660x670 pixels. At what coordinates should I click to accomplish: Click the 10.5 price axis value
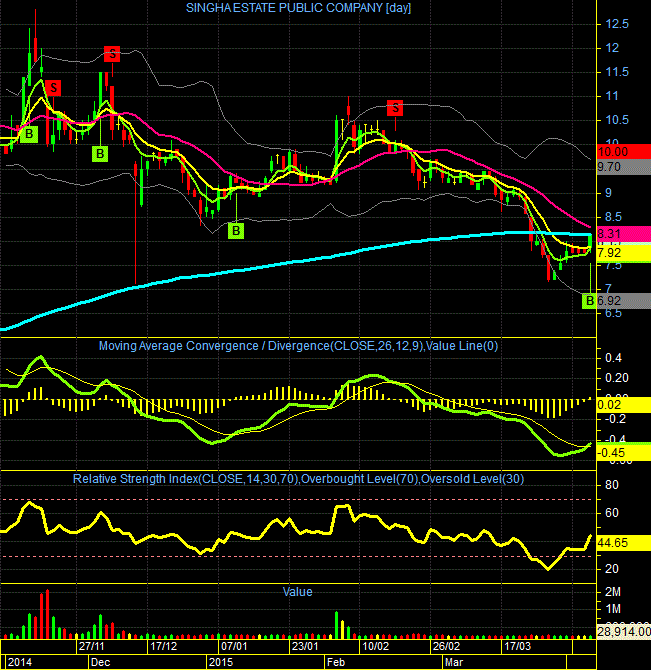[x=617, y=120]
